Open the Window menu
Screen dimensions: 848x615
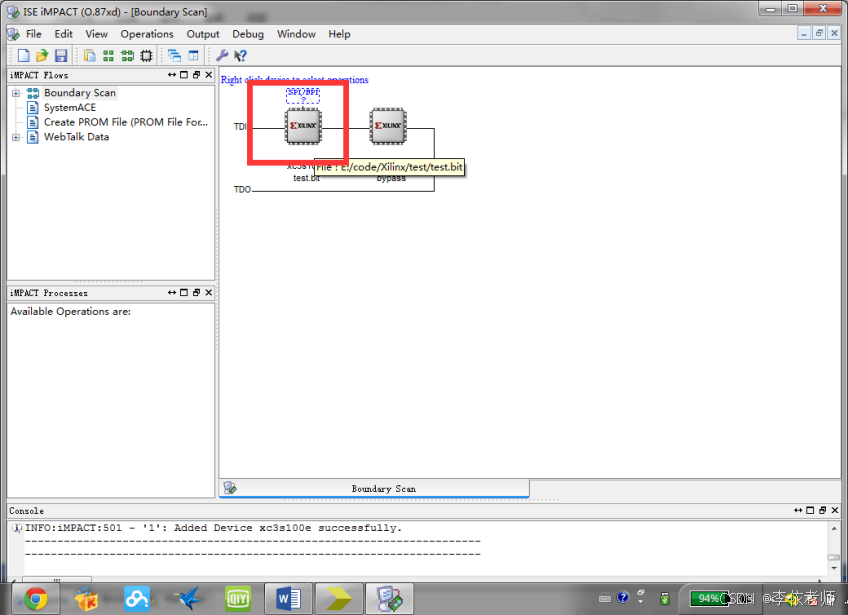[296, 34]
